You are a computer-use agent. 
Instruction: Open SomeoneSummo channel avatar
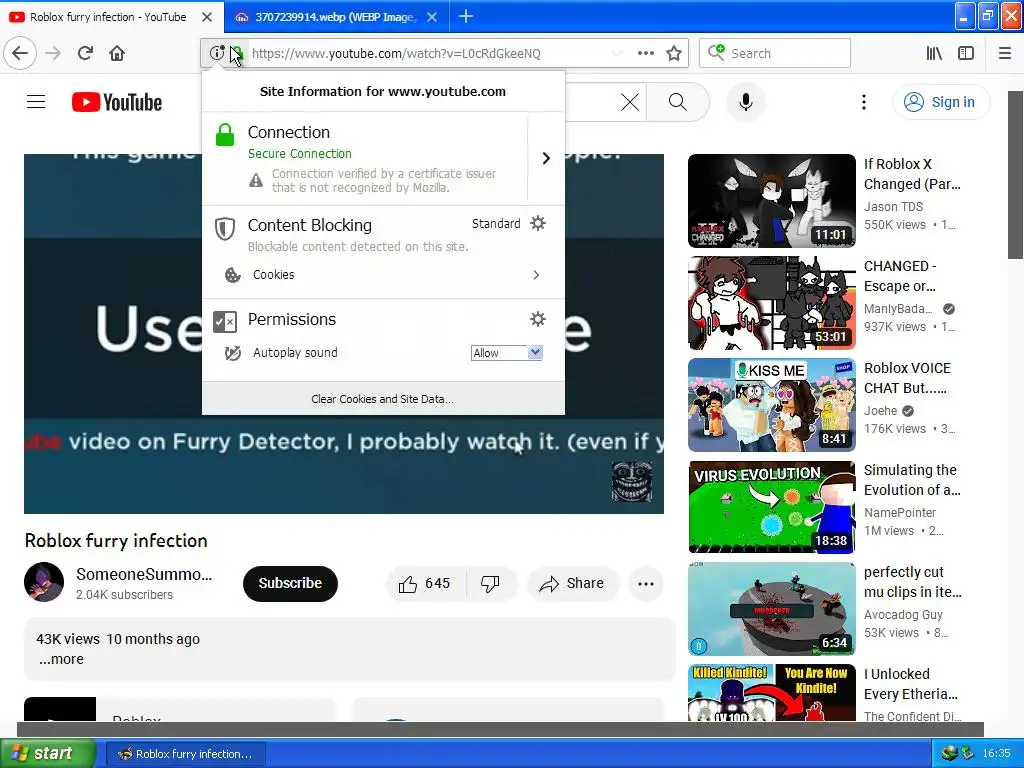(44, 582)
